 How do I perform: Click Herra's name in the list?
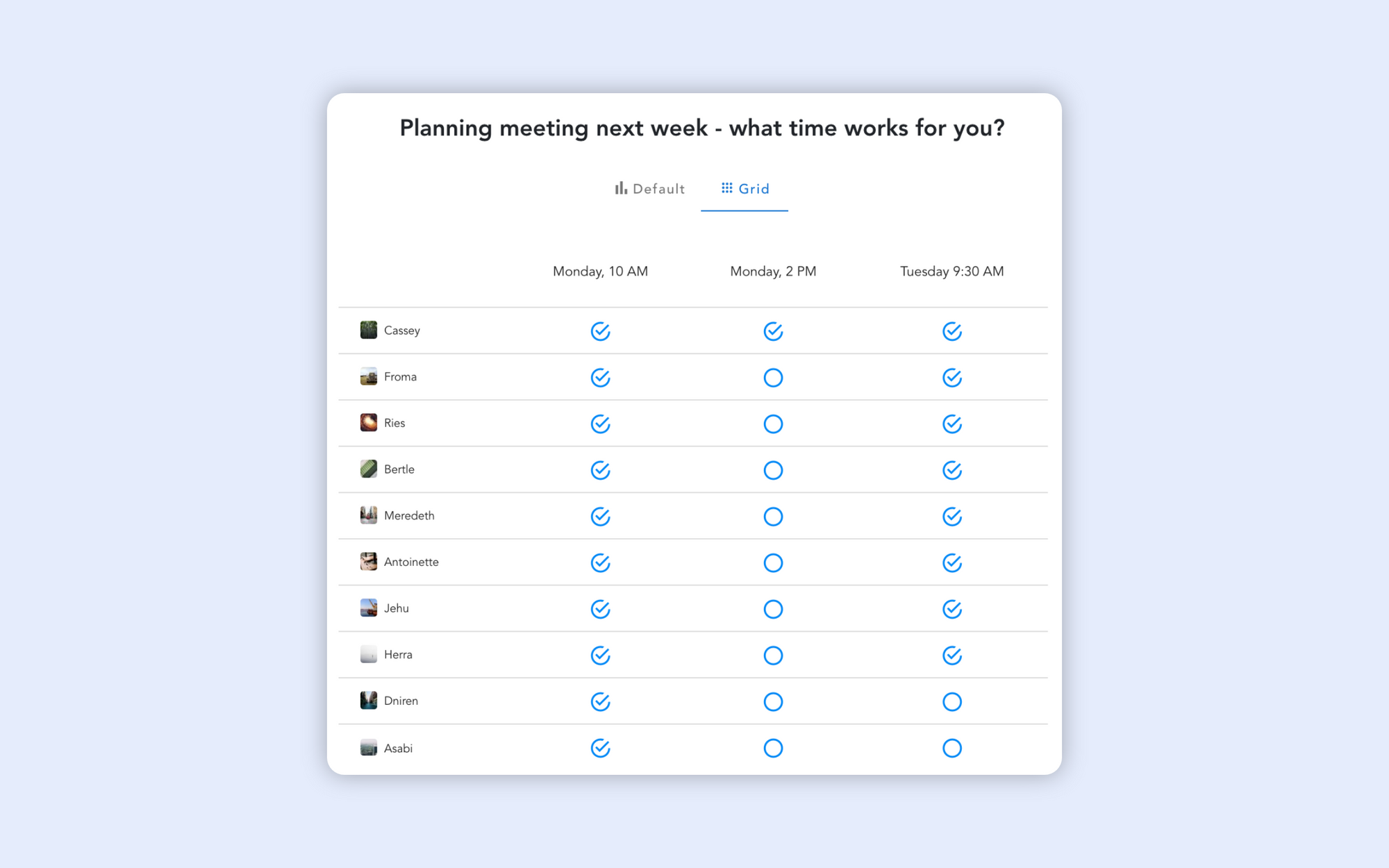[398, 654]
